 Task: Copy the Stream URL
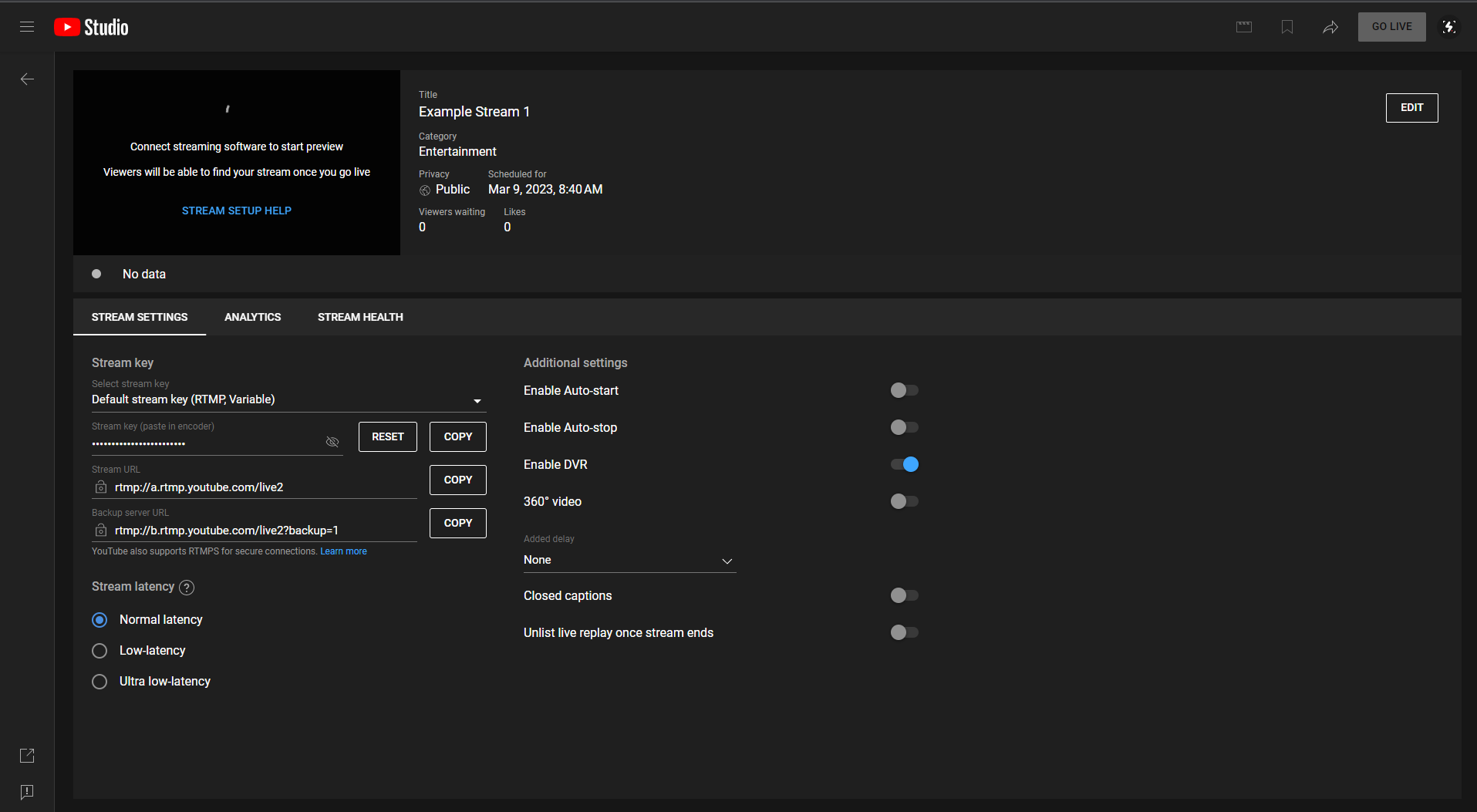pyautogui.click(x=458, y=480)
